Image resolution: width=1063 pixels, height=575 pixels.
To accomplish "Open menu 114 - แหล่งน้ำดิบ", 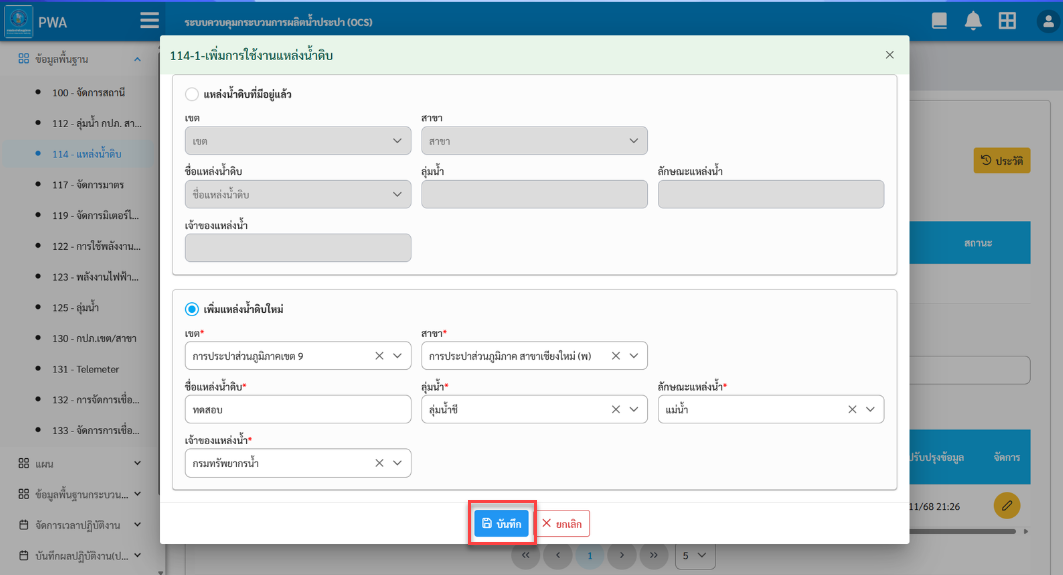I will pos(87,154).
